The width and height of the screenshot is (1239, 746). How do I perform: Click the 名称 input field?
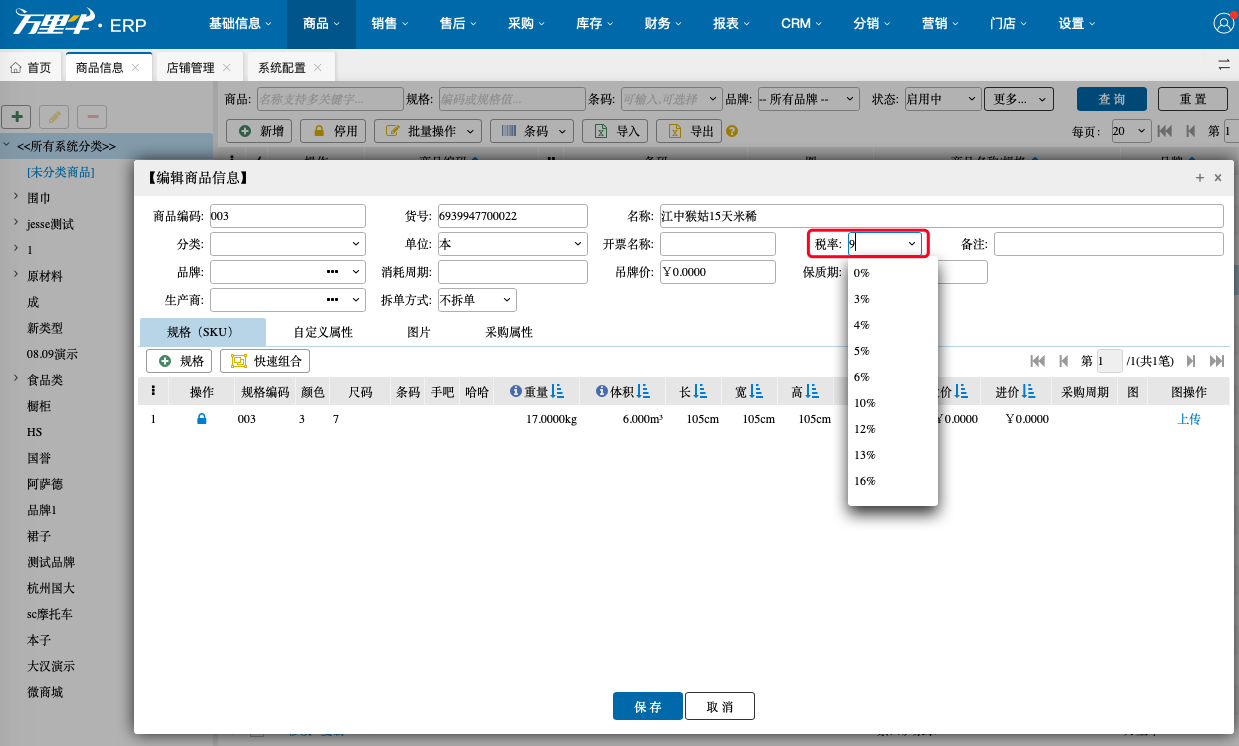[941, 216]
